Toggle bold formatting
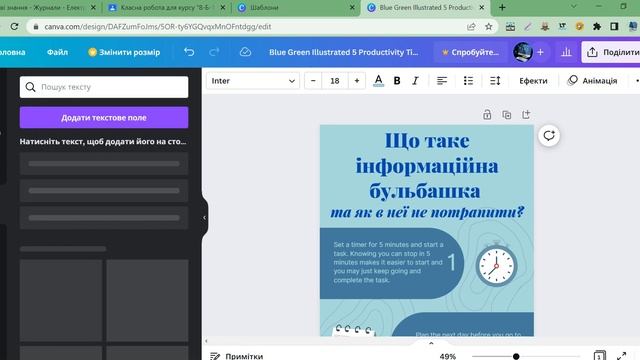The image size is (640, 360). [397, 81]
